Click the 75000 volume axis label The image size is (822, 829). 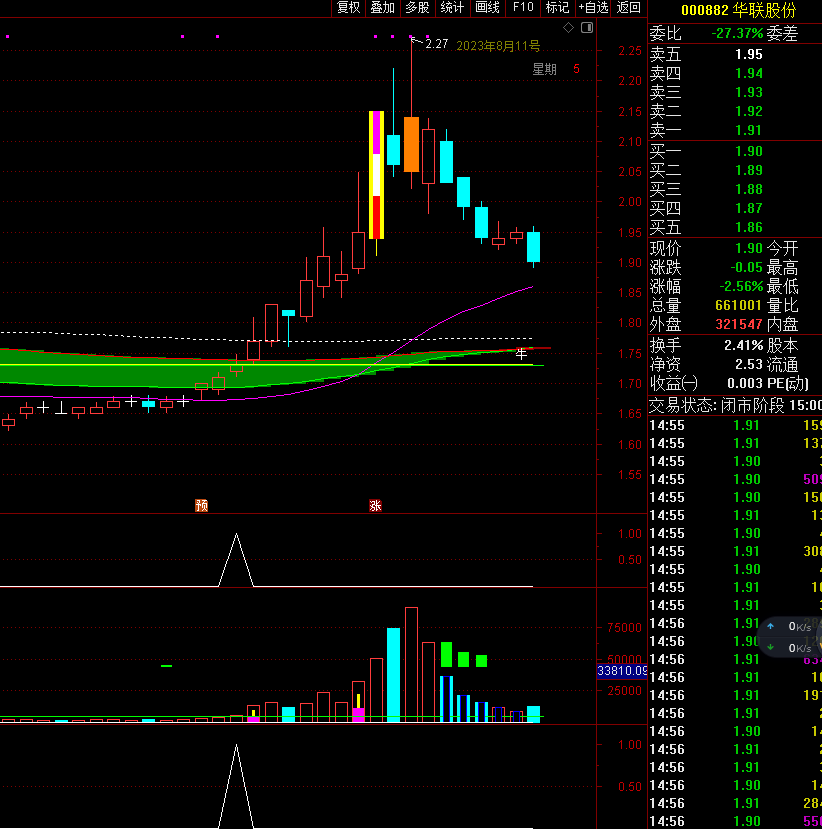(x=624, y=628)
